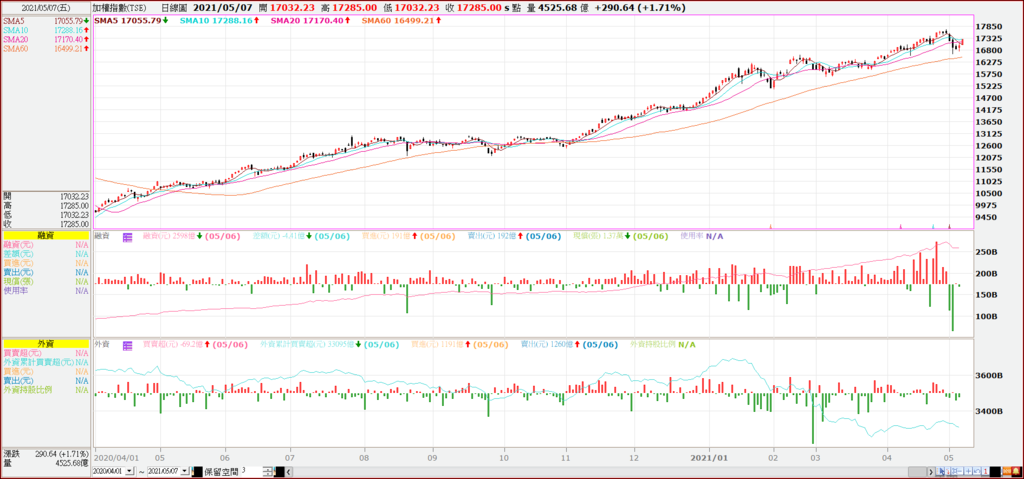Click the yellow 外資 panel header

click(46, 343)
